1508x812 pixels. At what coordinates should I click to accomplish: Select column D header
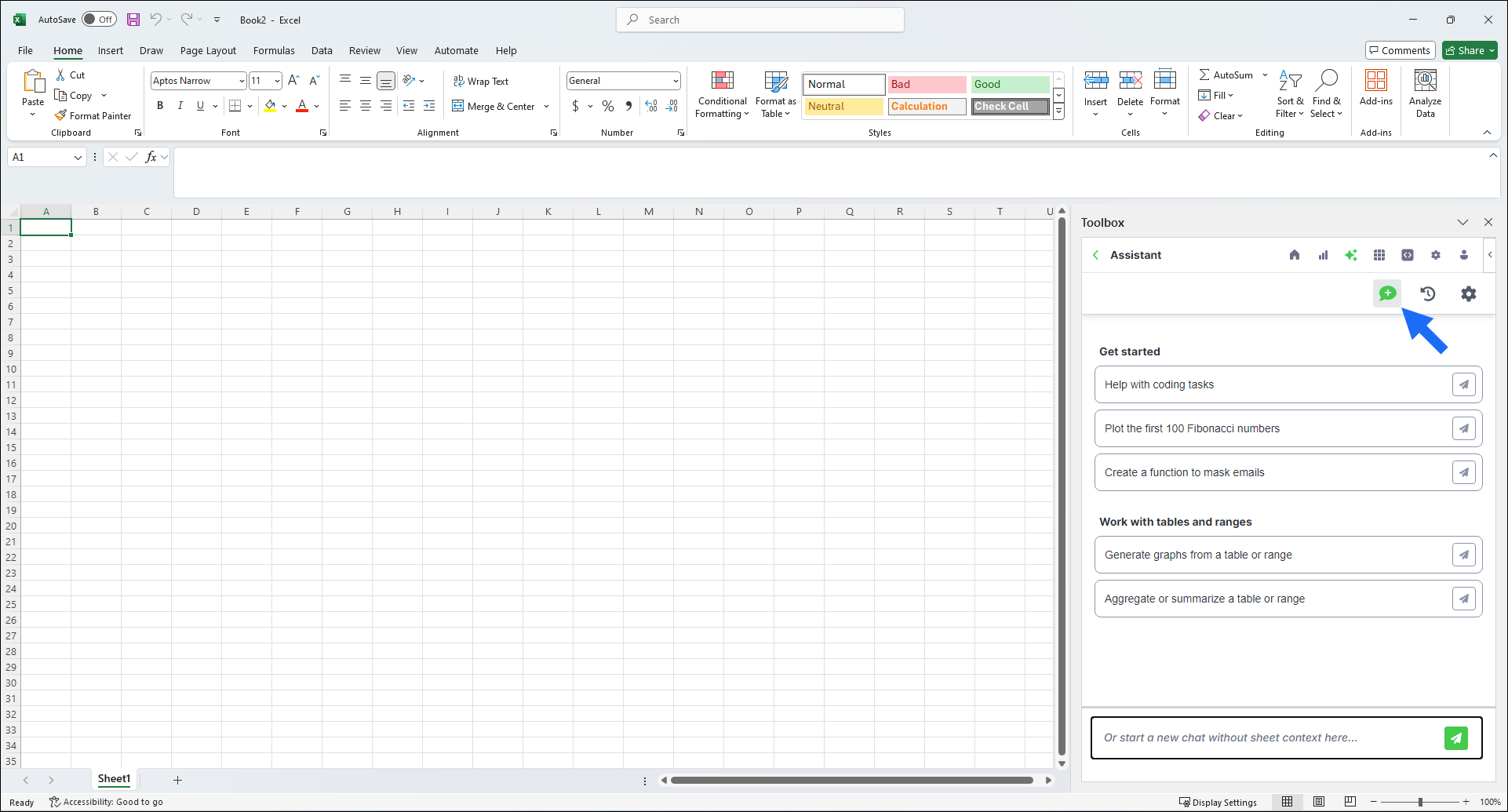[x=196, y=211]
